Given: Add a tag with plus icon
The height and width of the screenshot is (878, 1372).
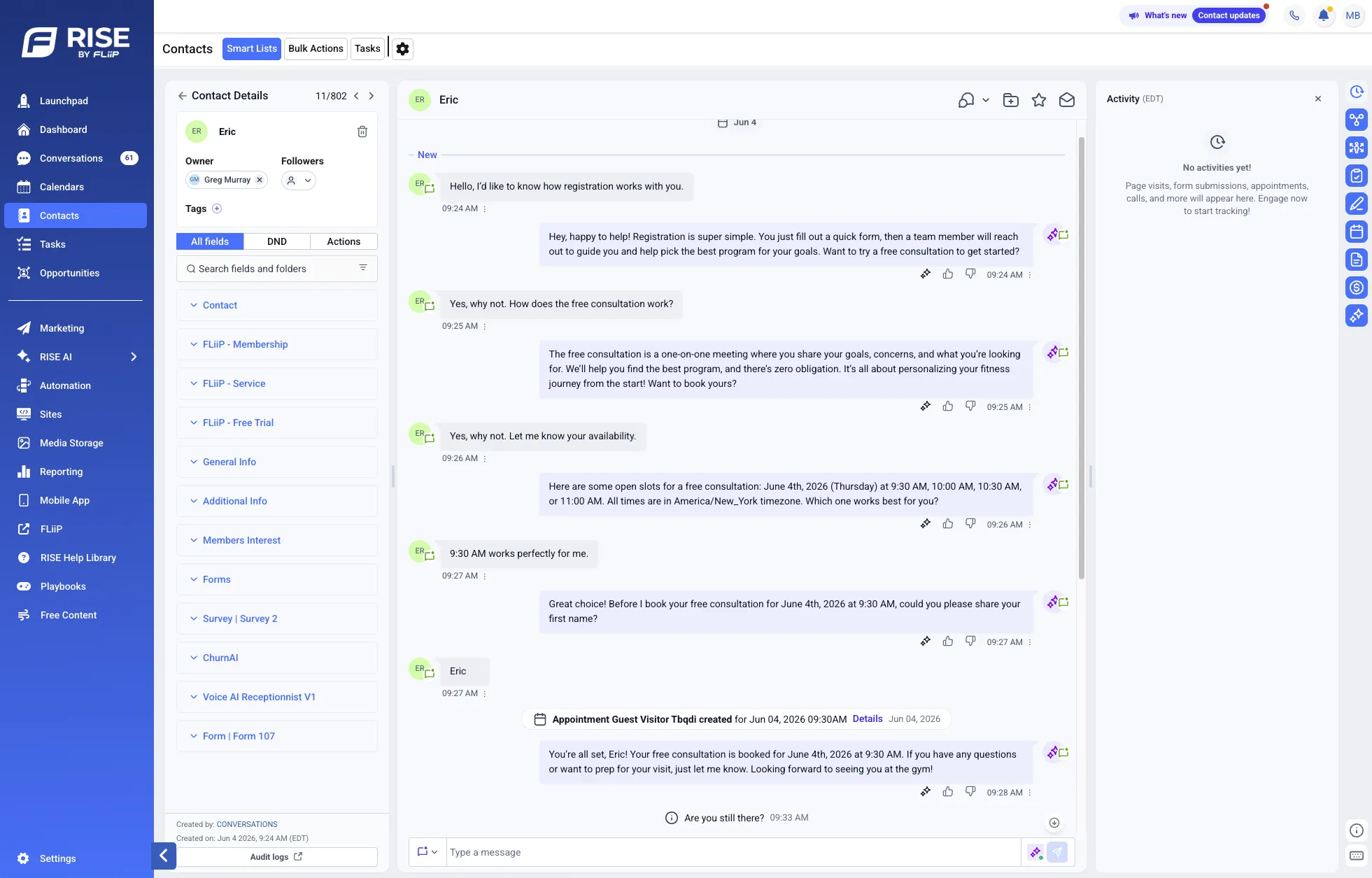Looking at the screenshot, I should click(x=217, y=208).
